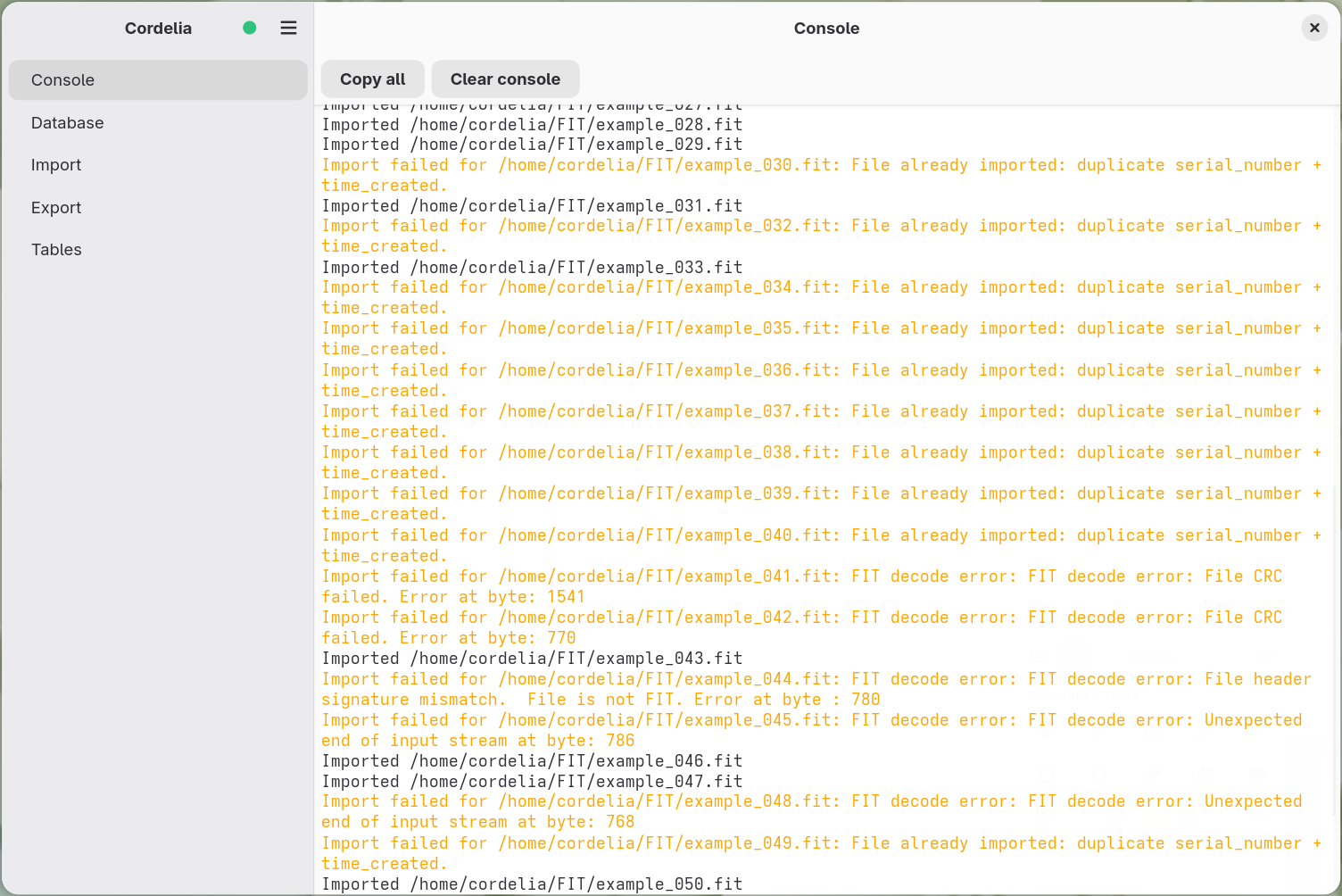The height and width of the screenshot is (896, 1342).
Task: Click the Cordelia app title
Action: (x=158, y=28)
